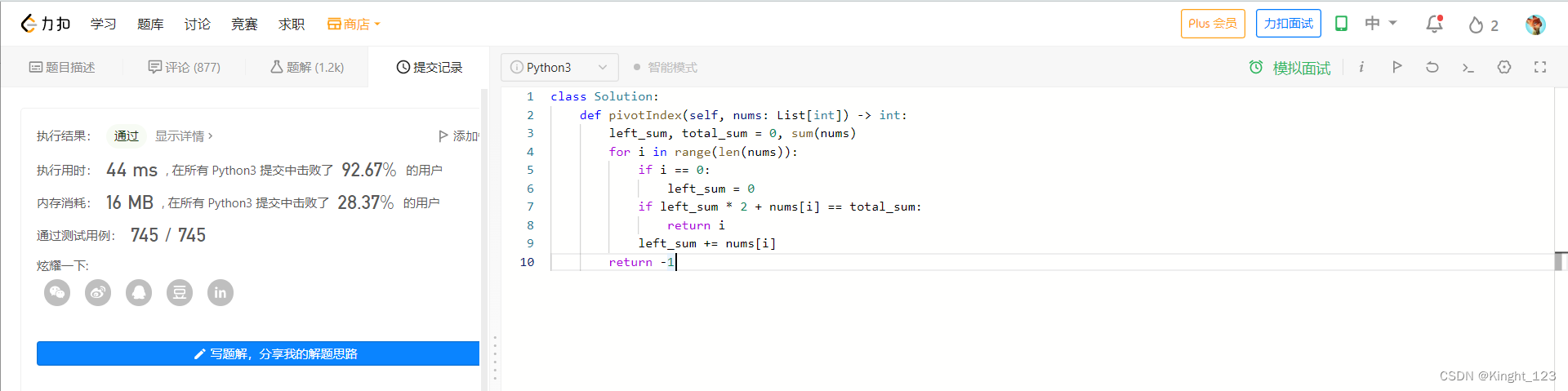Image resolution: width=1568 pixels, height=391 pixels.
Task: Switch to the 题目描述 tab
Action: (x=62, y=68)
